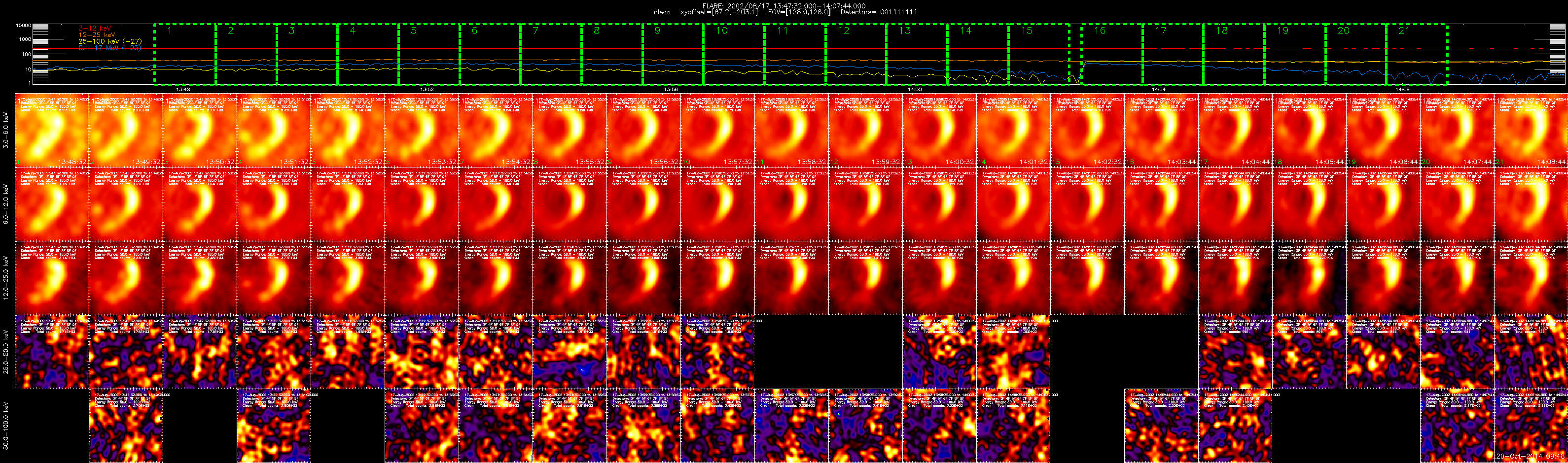Open the 25.0-50.0 keV image under the 13:53:32 column

422,352
